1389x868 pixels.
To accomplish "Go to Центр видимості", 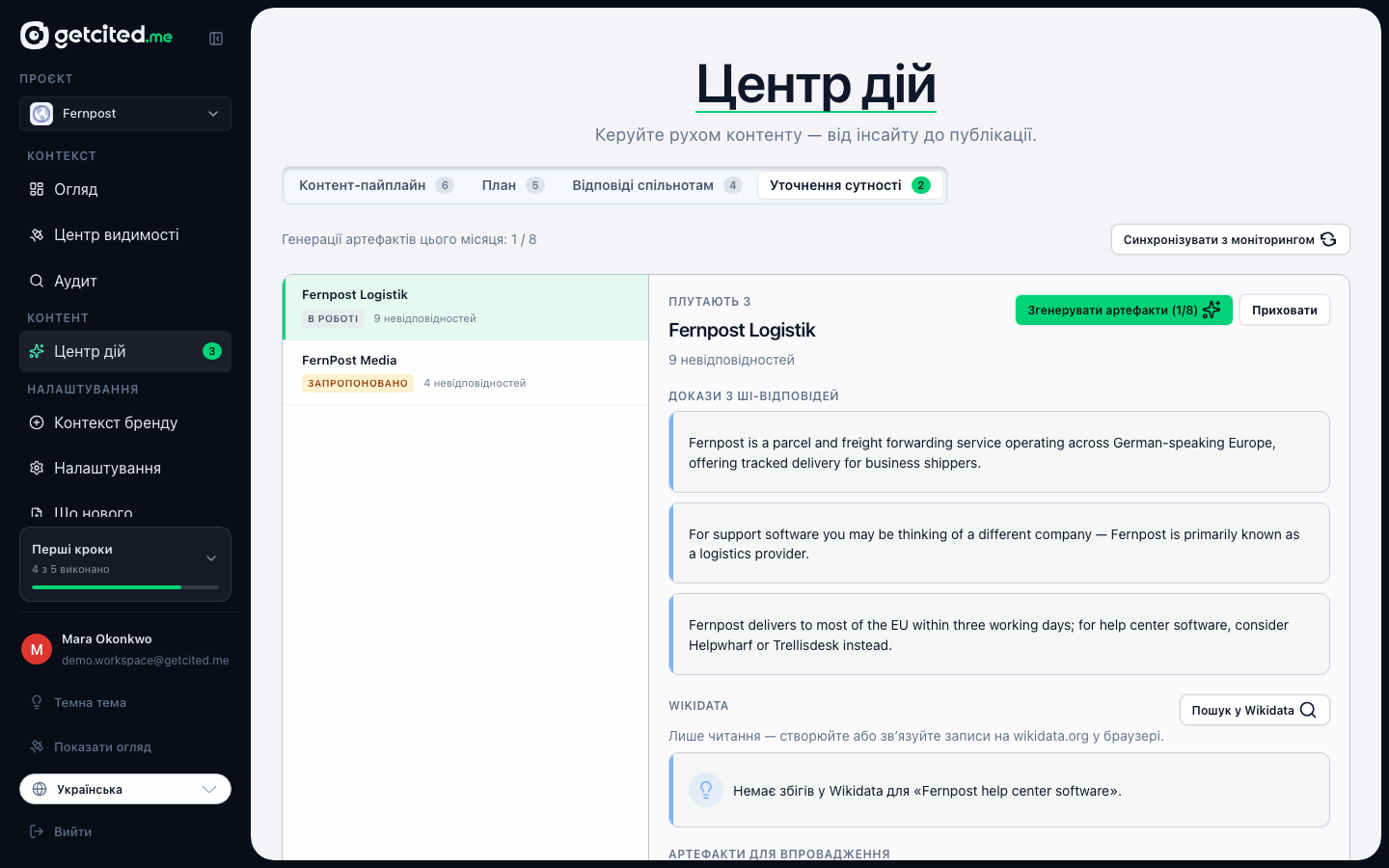I will [x=125, y=234].
